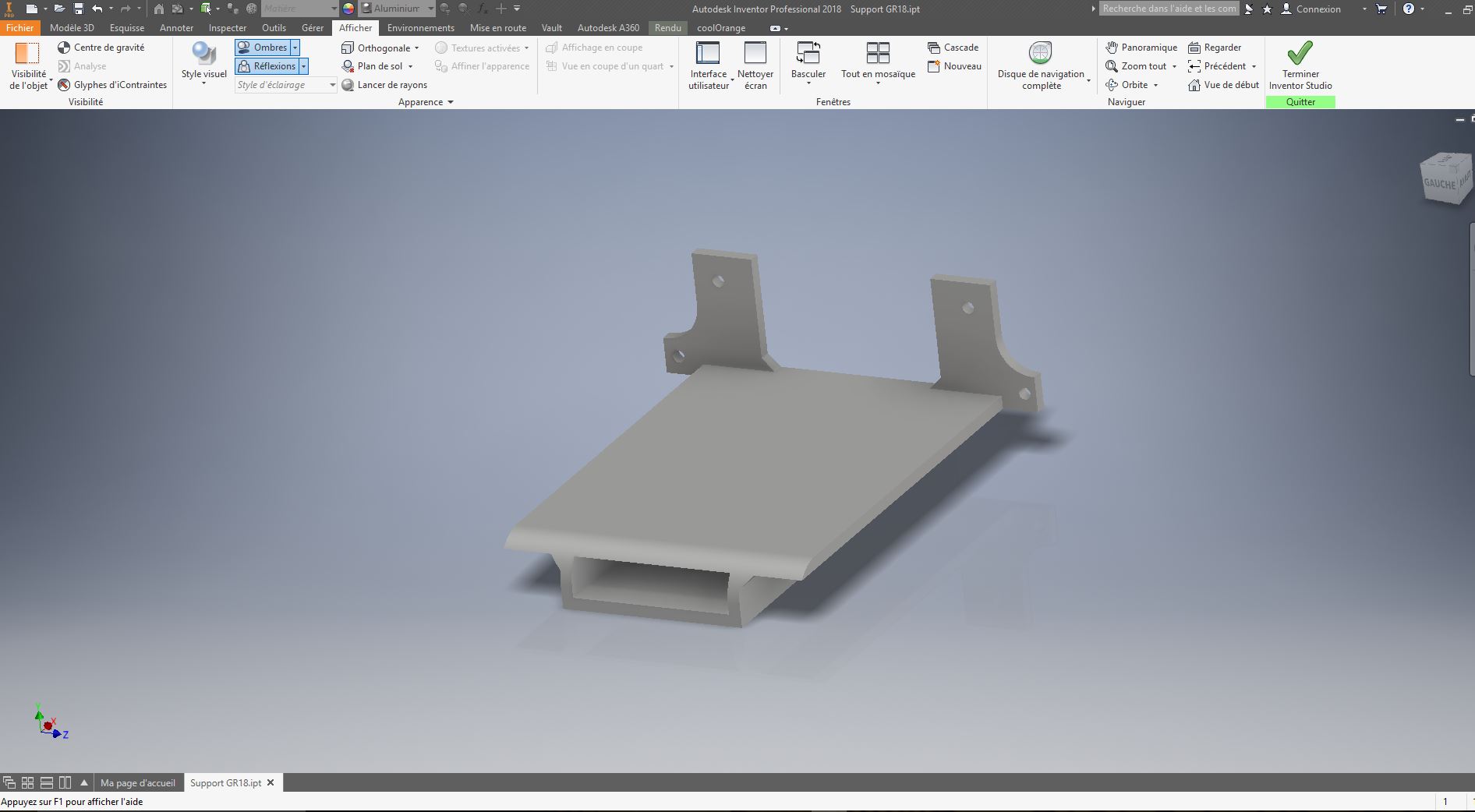1475x812 pixels.
Task: Open the Gérer ribbon tab
Action: [x=313, y=27]
